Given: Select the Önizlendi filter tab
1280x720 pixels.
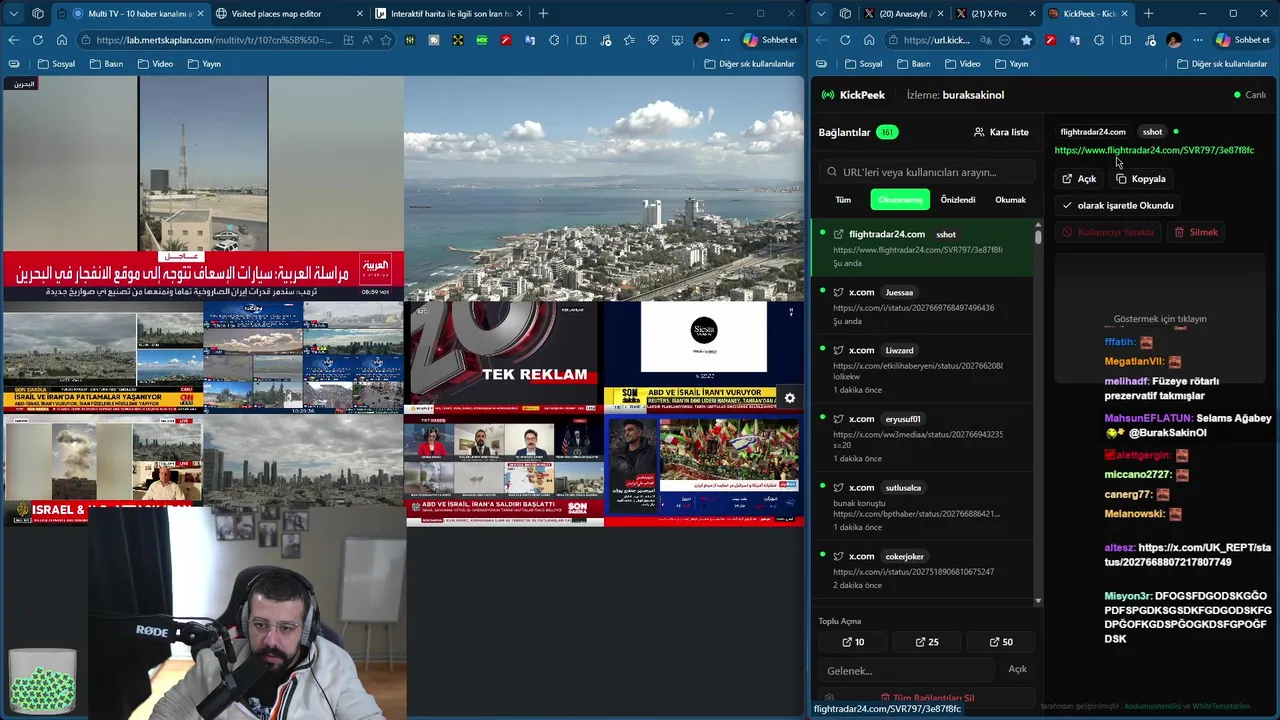Looking at the screenshot, I should tap(957, 200).
